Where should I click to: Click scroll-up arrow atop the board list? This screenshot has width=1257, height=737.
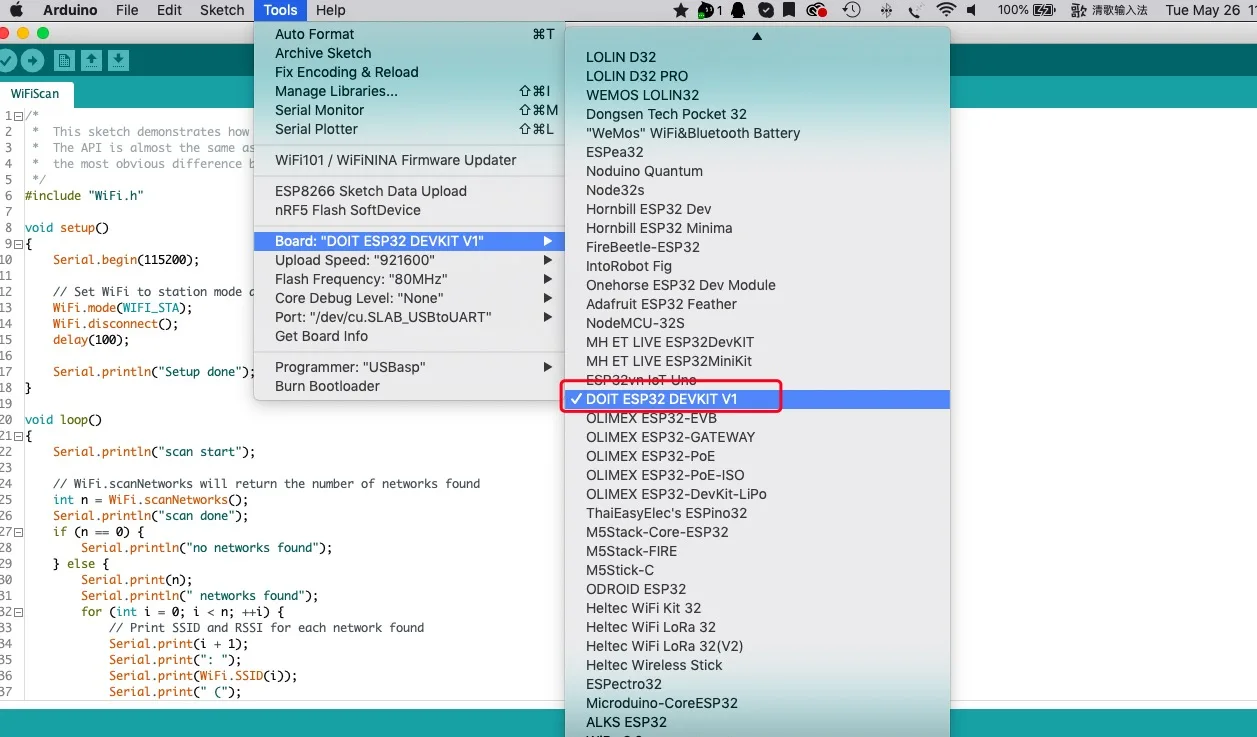pos(757,36)
